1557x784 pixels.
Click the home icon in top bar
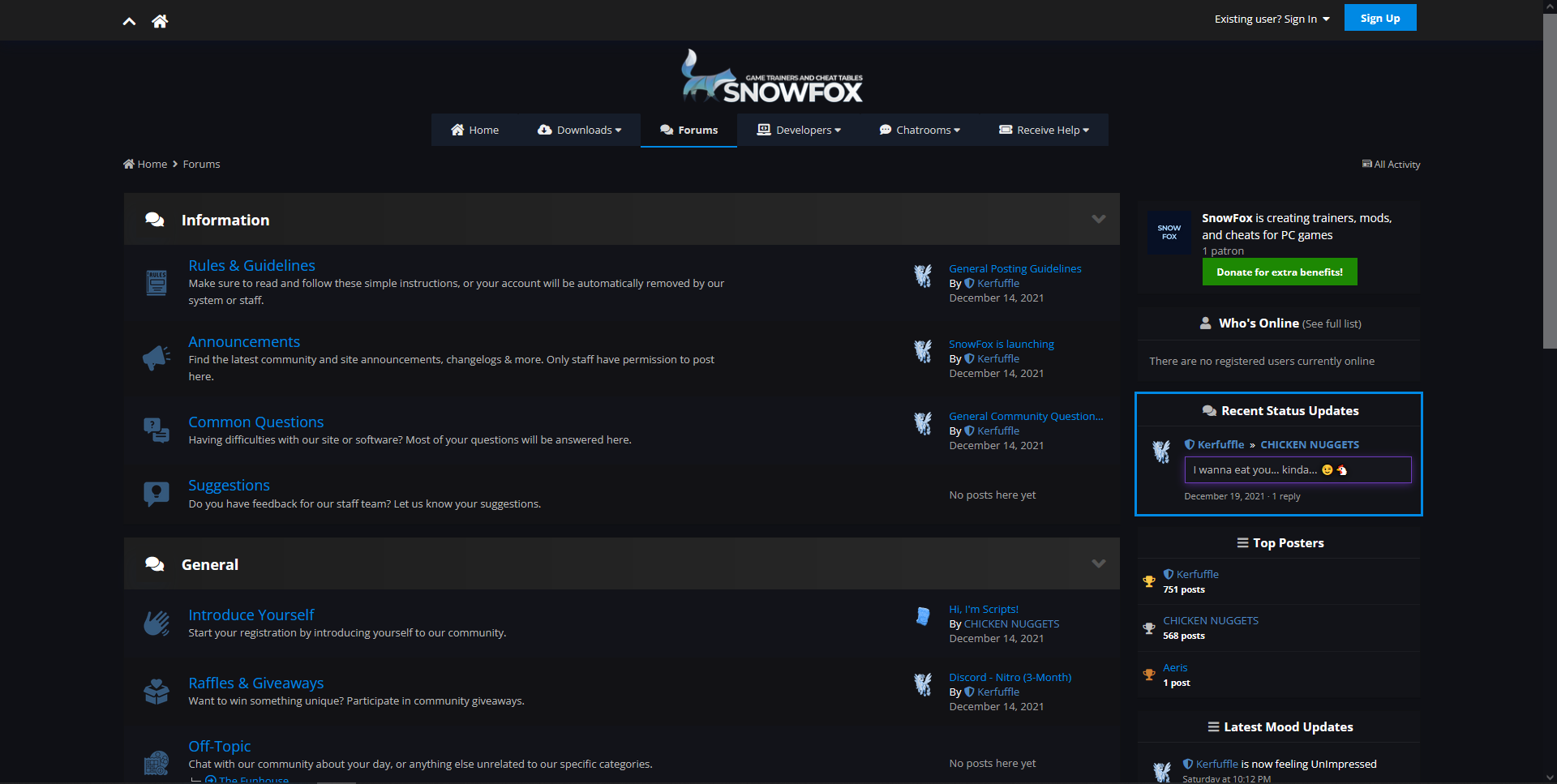160,21
